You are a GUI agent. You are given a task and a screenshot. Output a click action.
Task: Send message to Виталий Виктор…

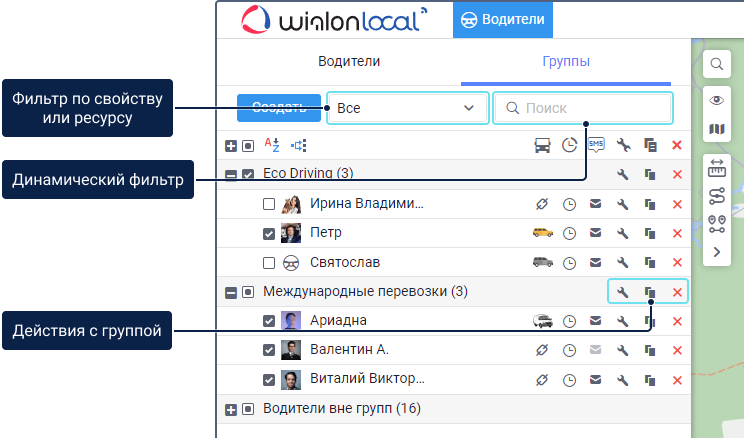[595, 380]
